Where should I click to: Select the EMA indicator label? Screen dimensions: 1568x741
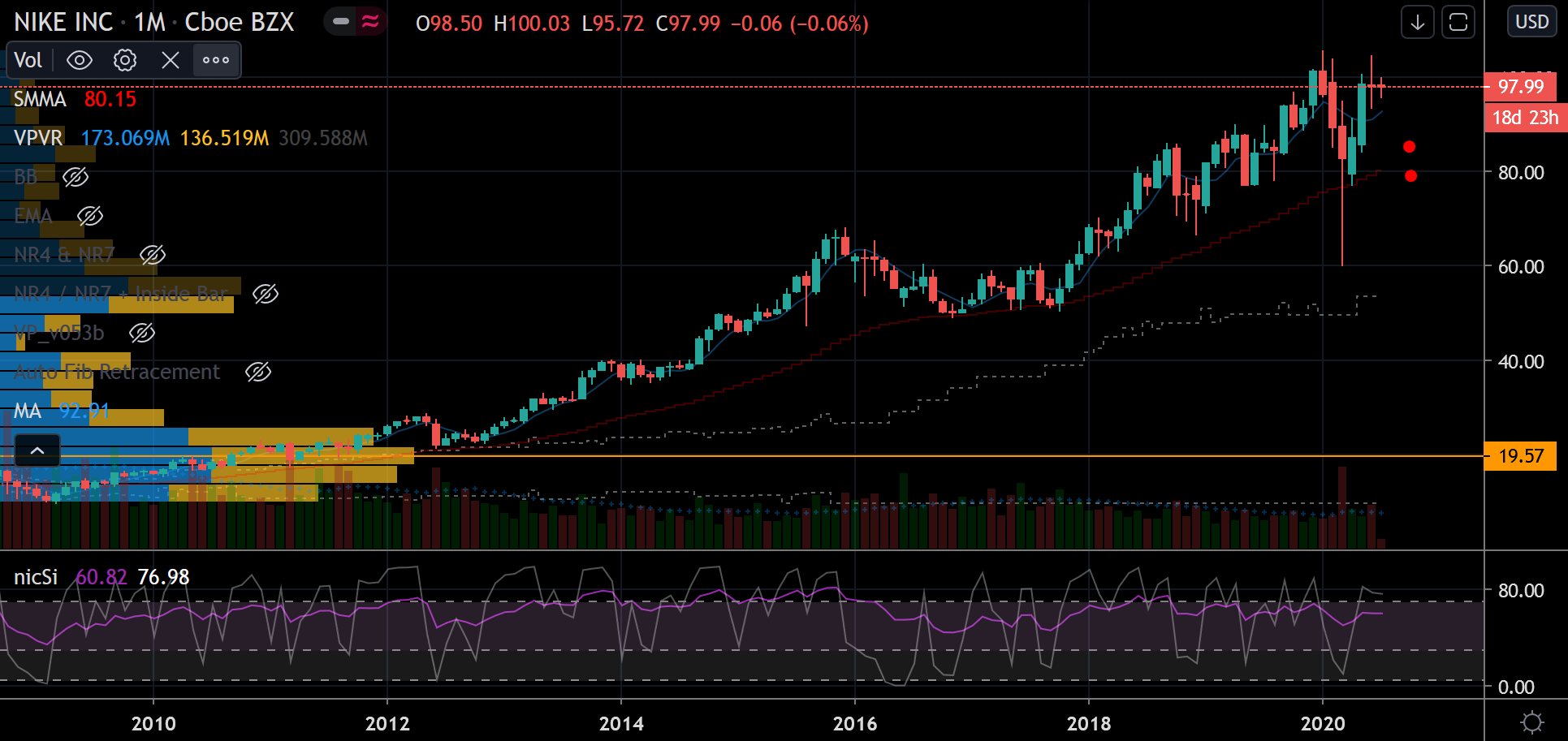click(x=33, y=216)
